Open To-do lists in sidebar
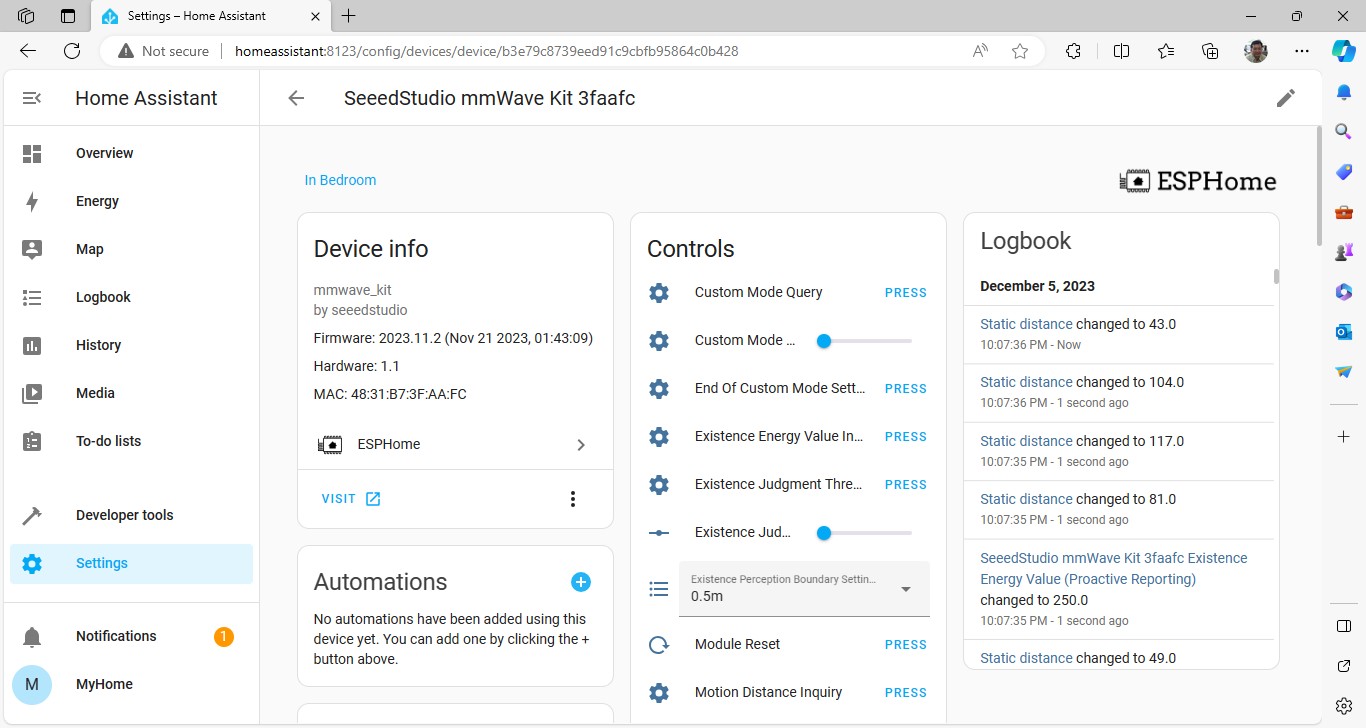Screen dimensions: 1366x728 pos(131,441)
